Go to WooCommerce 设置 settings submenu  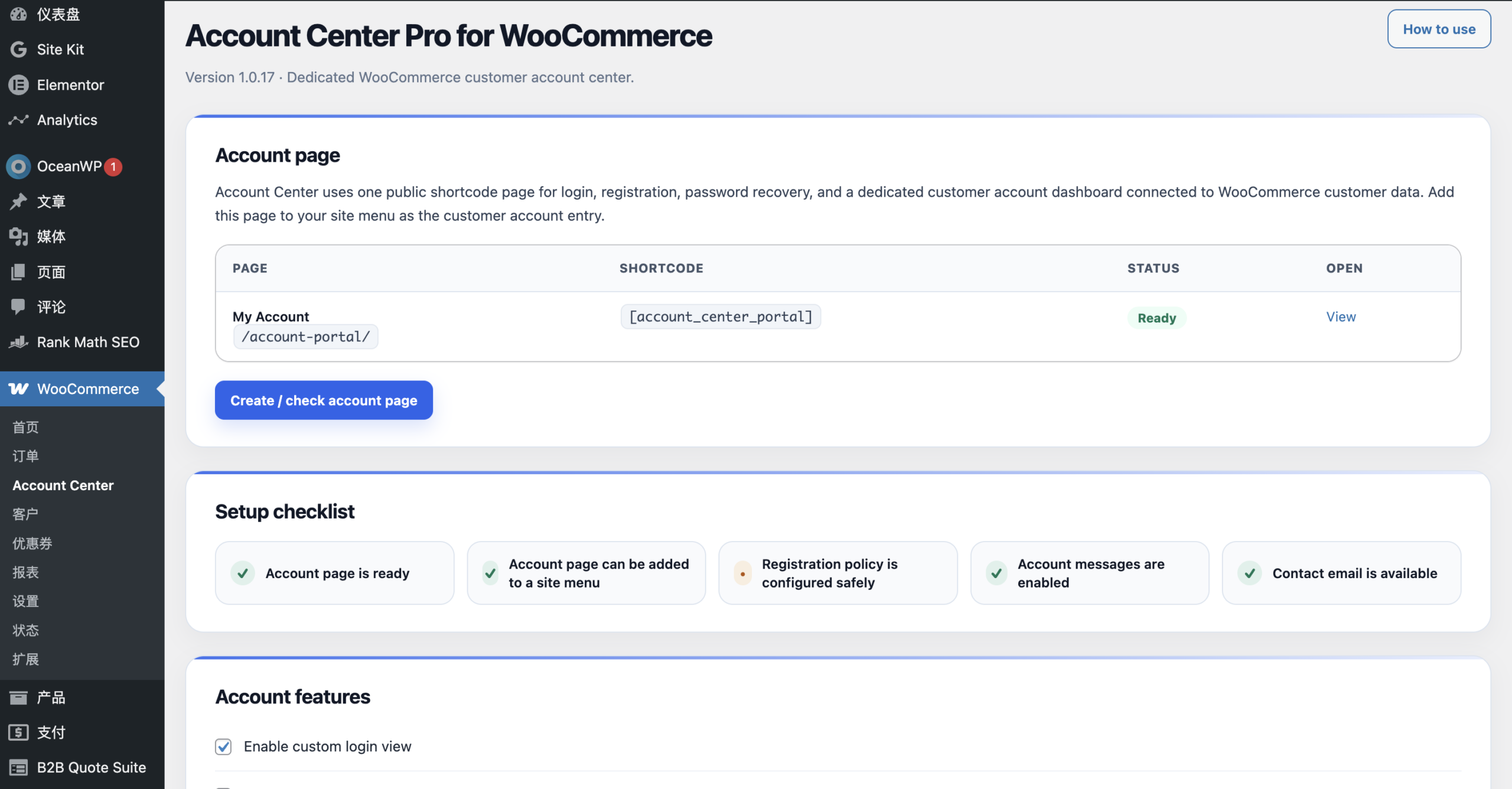(x=26, y=601)
